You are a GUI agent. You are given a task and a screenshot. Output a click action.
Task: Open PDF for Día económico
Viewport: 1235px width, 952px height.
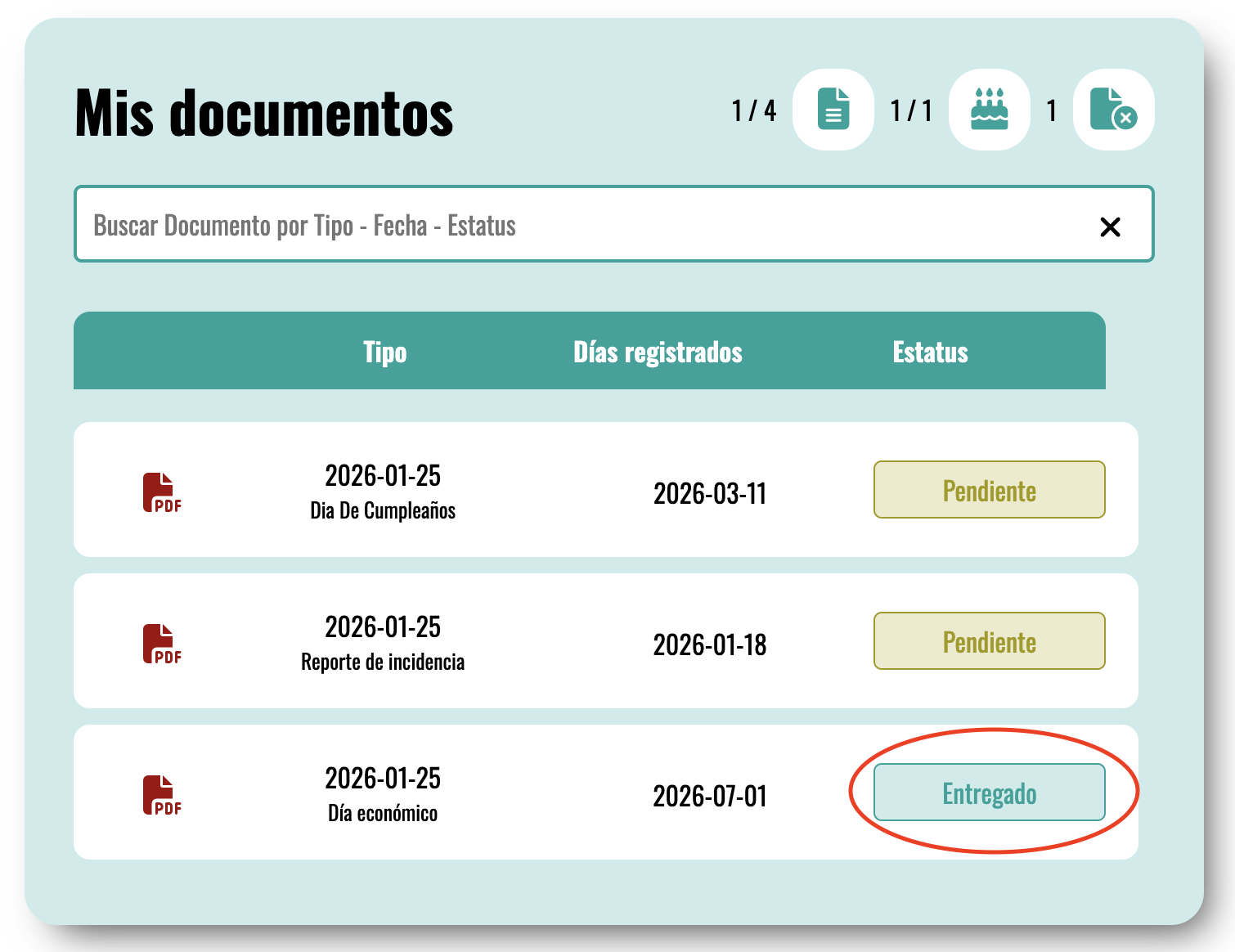pyautogui.click(x=162, y=795)
